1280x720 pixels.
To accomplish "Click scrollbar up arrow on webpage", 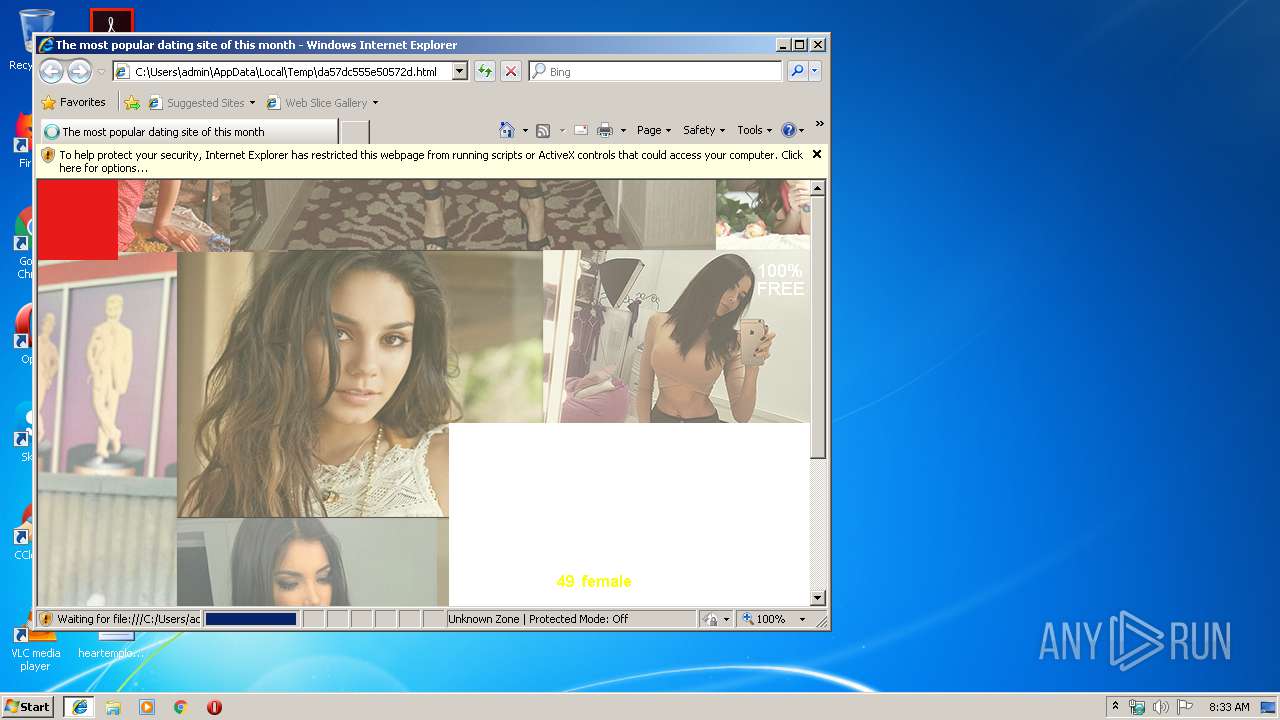I will (x=818, y=188).
